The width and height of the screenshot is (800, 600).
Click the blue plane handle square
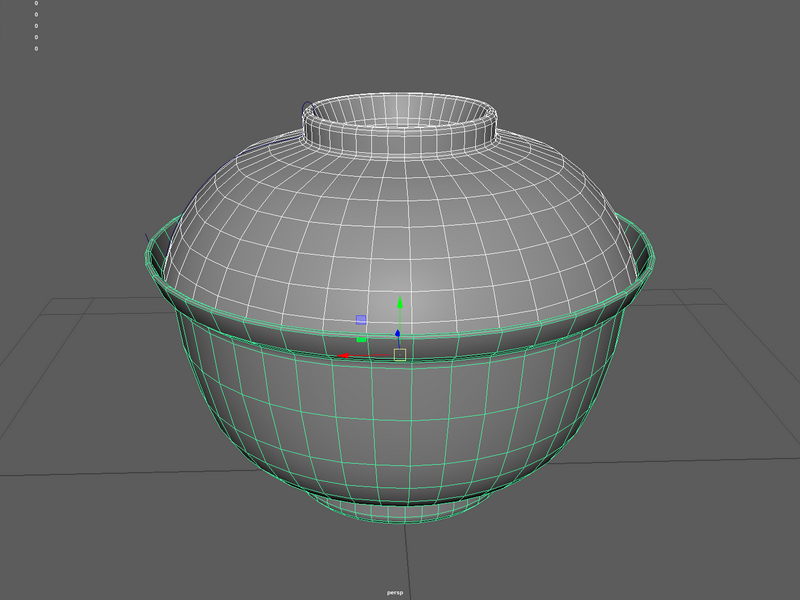coord(361,320)
